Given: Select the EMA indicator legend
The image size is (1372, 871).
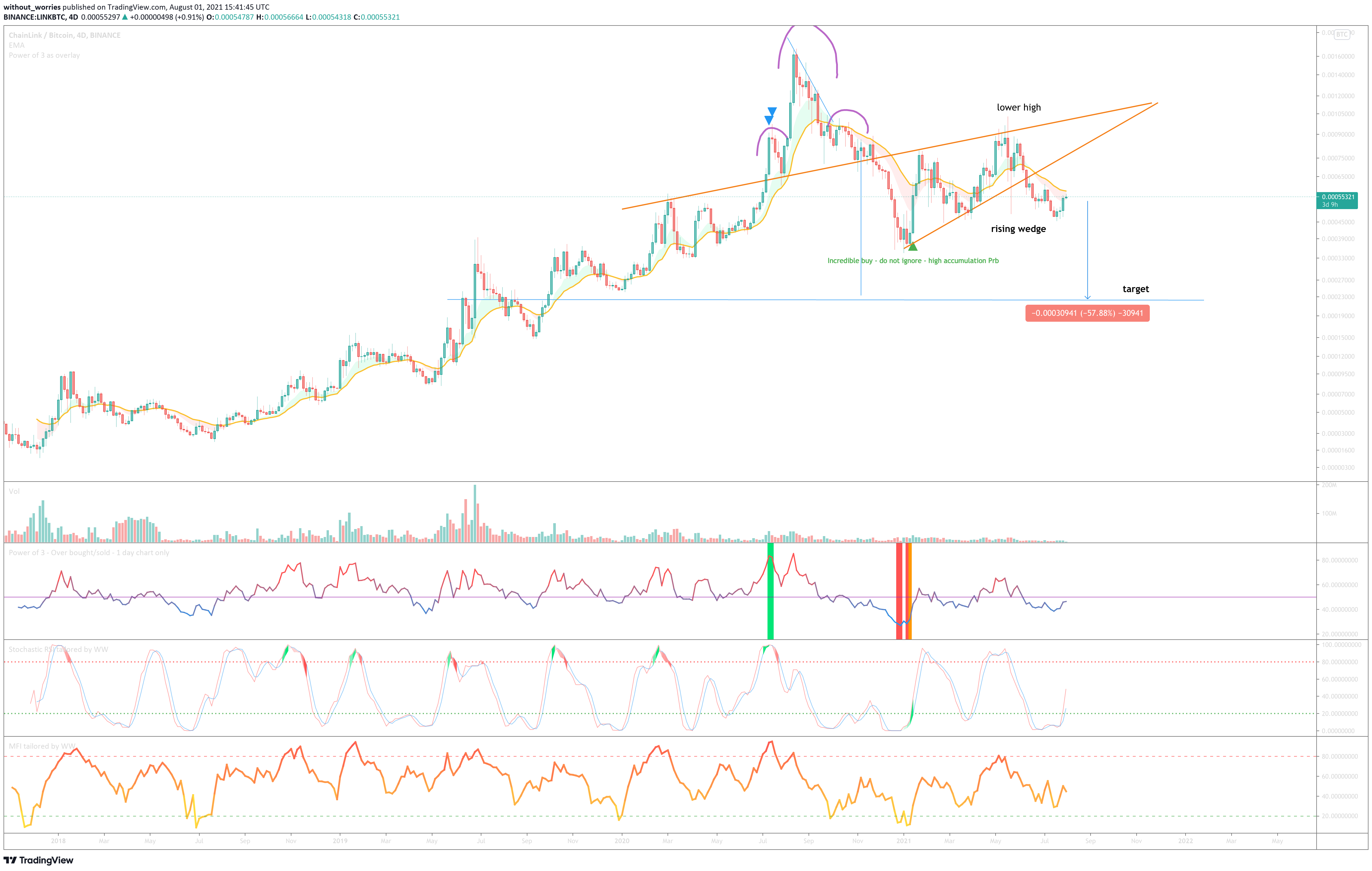Looking at the screenshot, I should click(x=16, y=45).
